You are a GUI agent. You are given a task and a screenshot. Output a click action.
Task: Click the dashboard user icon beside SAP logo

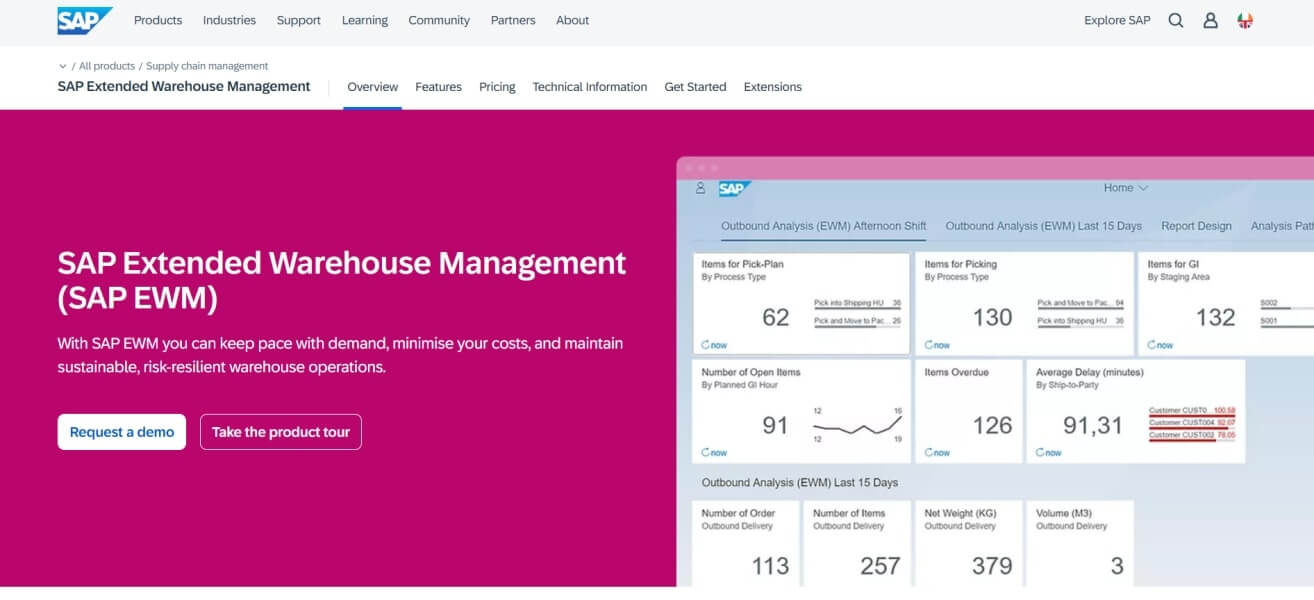[700, 188]
